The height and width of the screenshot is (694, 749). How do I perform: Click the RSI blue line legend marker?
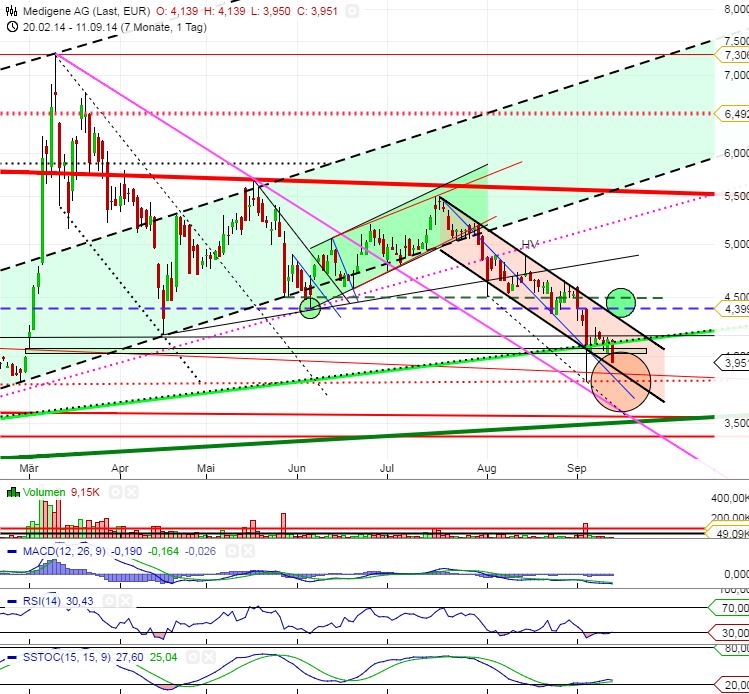point(13,601)
